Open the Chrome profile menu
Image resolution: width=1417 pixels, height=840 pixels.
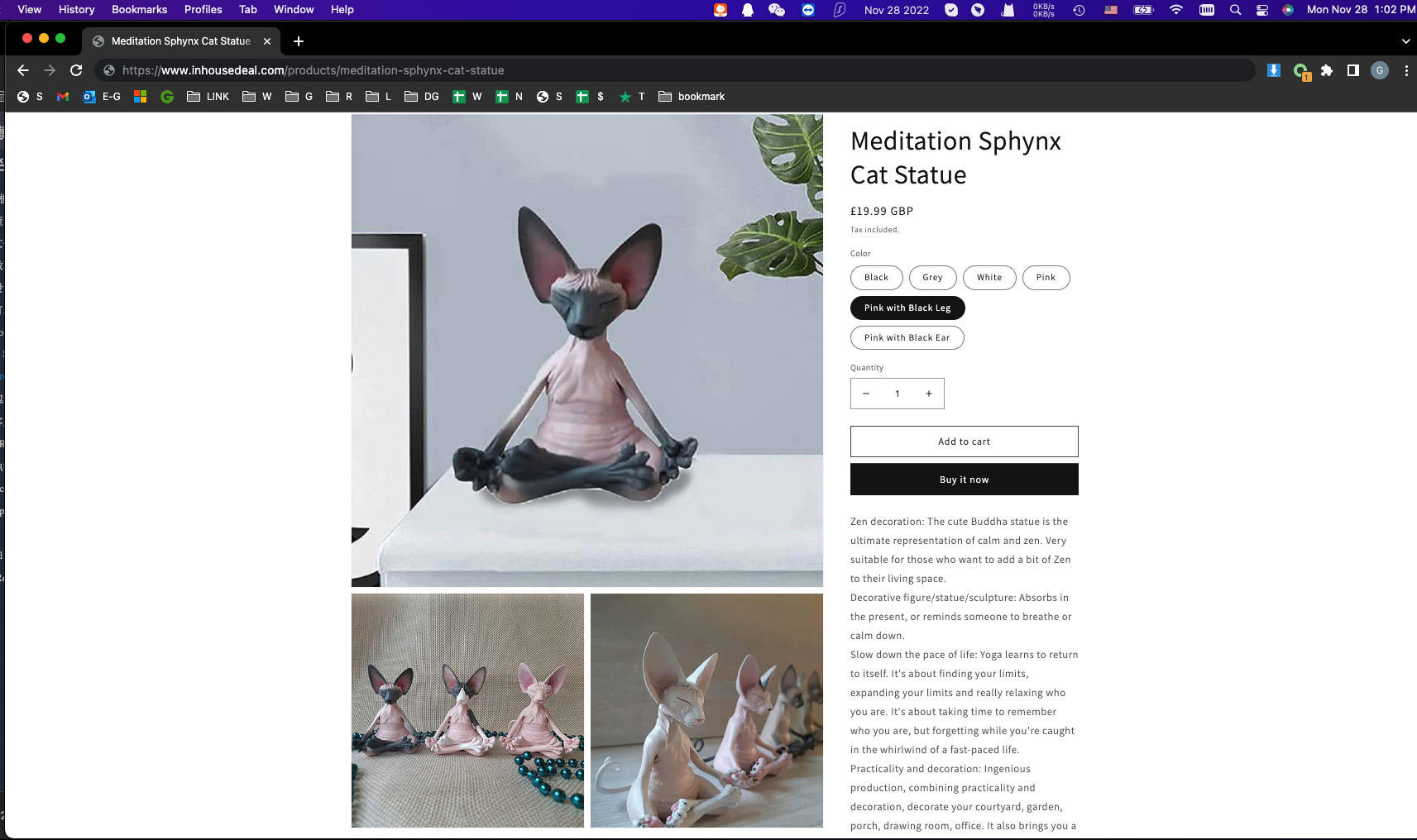[1379, 70]
